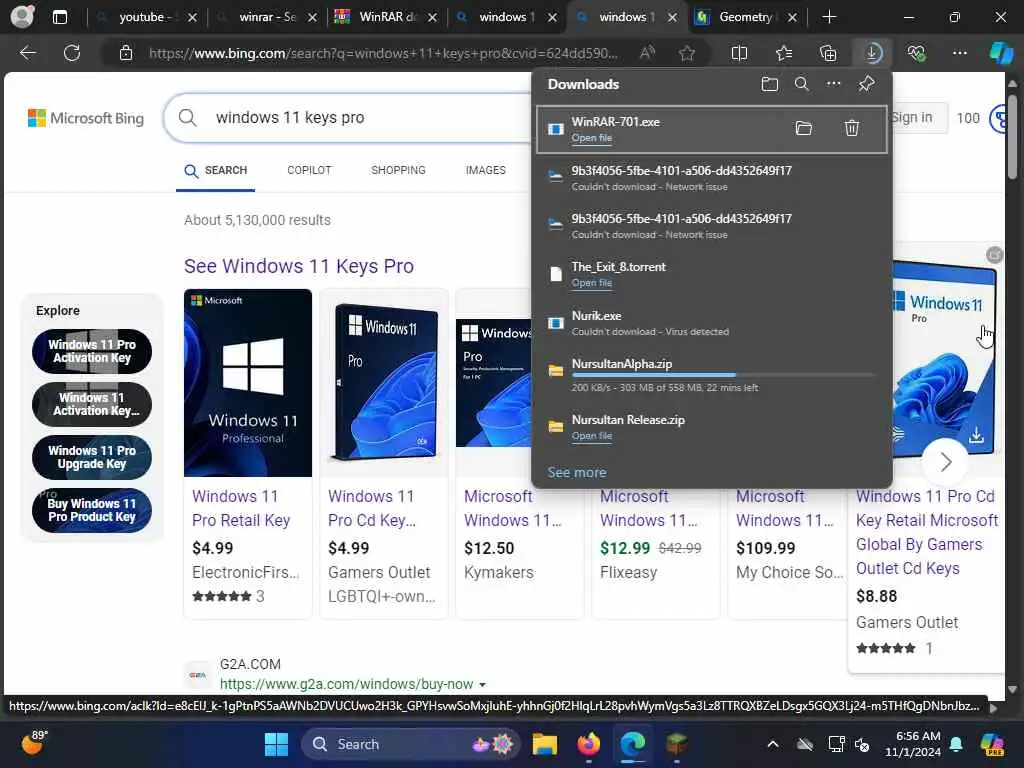Click Sign in button on Bing
The image size is (1024, 768).
[x=917, y=118]
